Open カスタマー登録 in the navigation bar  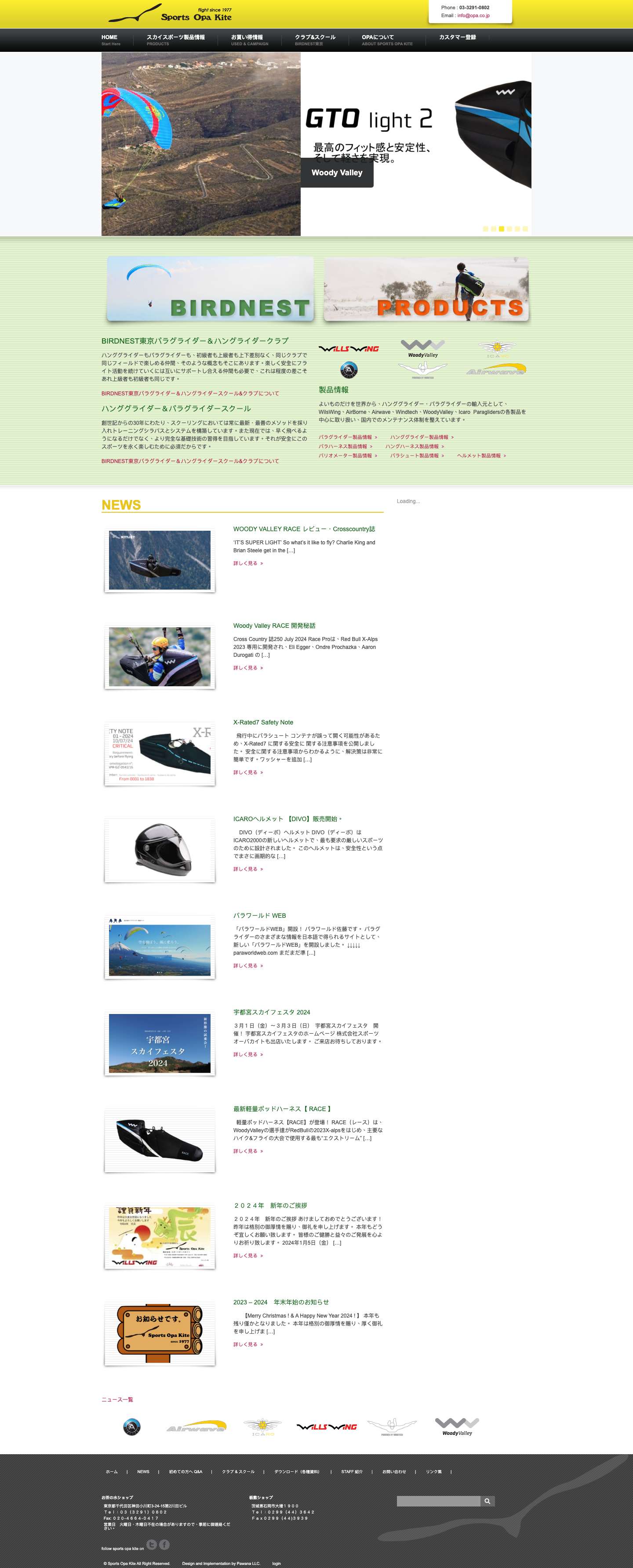(458, 37)
